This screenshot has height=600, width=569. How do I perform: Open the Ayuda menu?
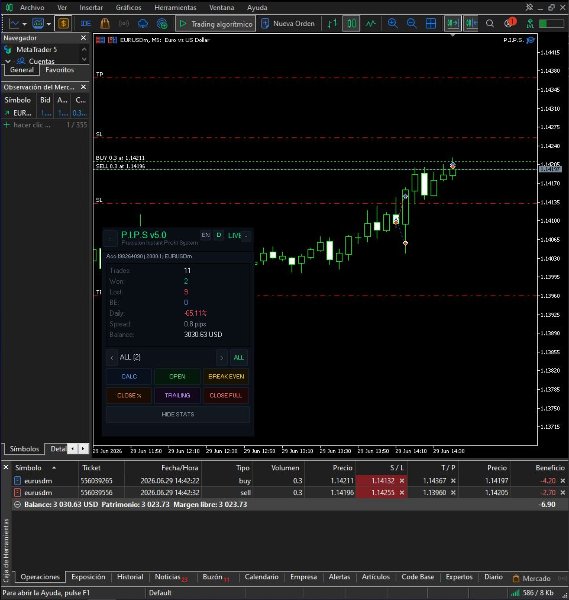click(x=257, y=8)
